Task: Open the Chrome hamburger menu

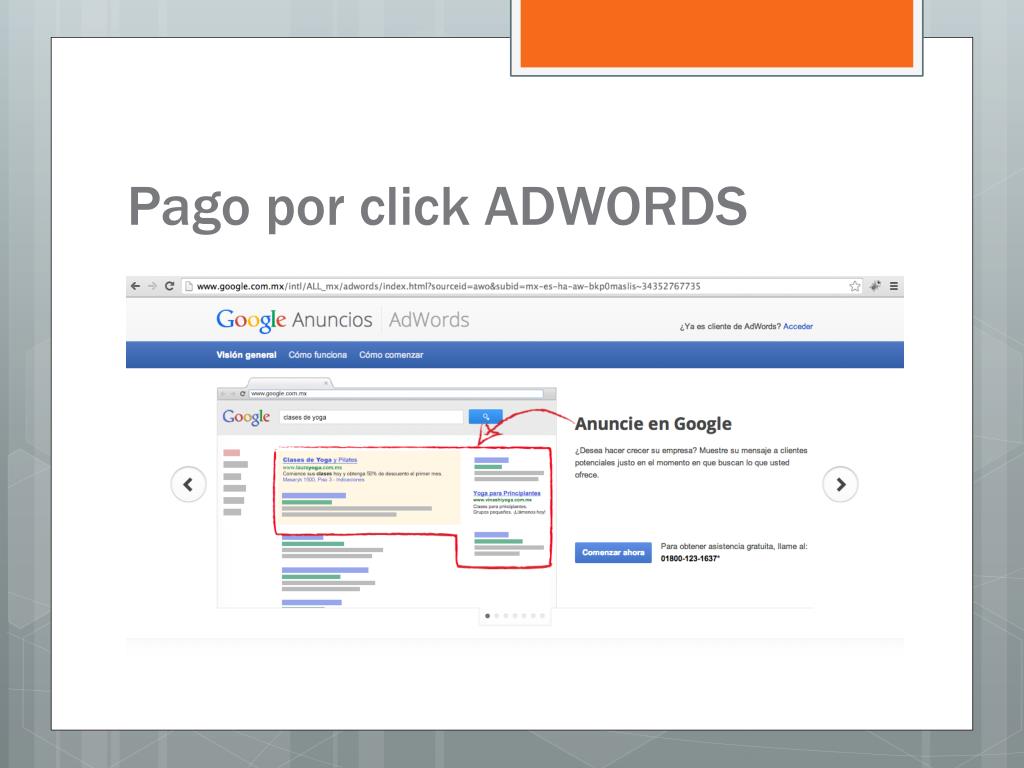Action: (894, 286)
